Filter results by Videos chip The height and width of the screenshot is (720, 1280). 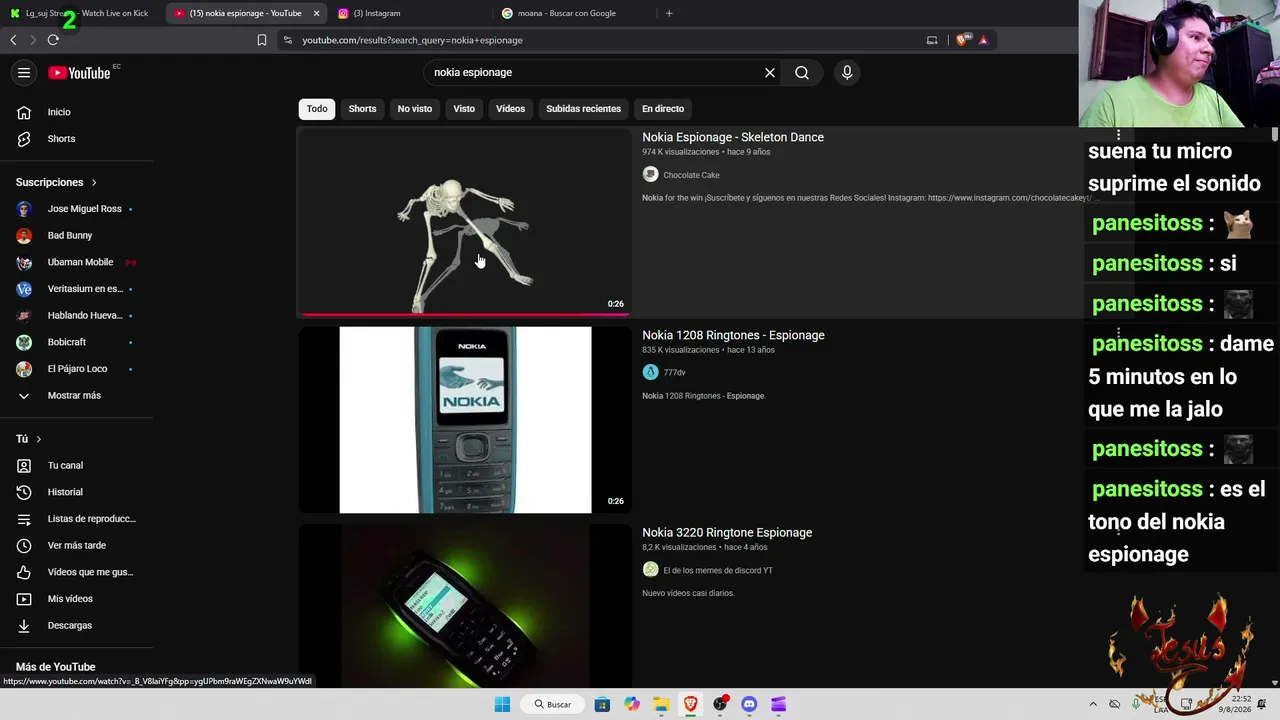(x=510, y=109)
